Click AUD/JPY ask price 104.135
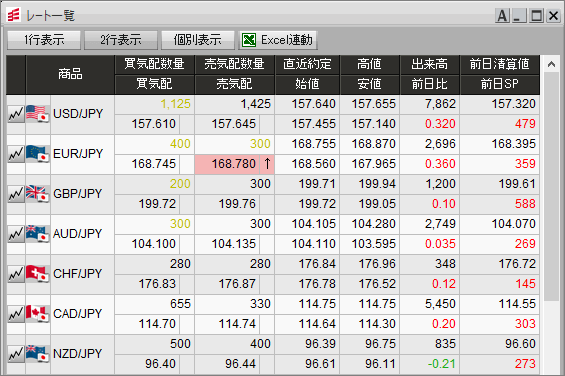The height and width of the screenshot is (376, 565). click(233, 244)
